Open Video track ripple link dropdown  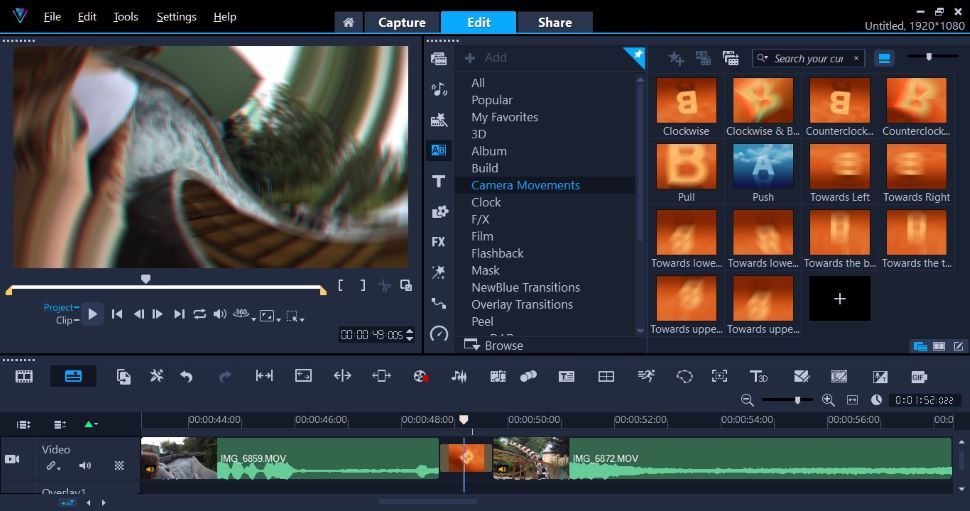point(53,466)
